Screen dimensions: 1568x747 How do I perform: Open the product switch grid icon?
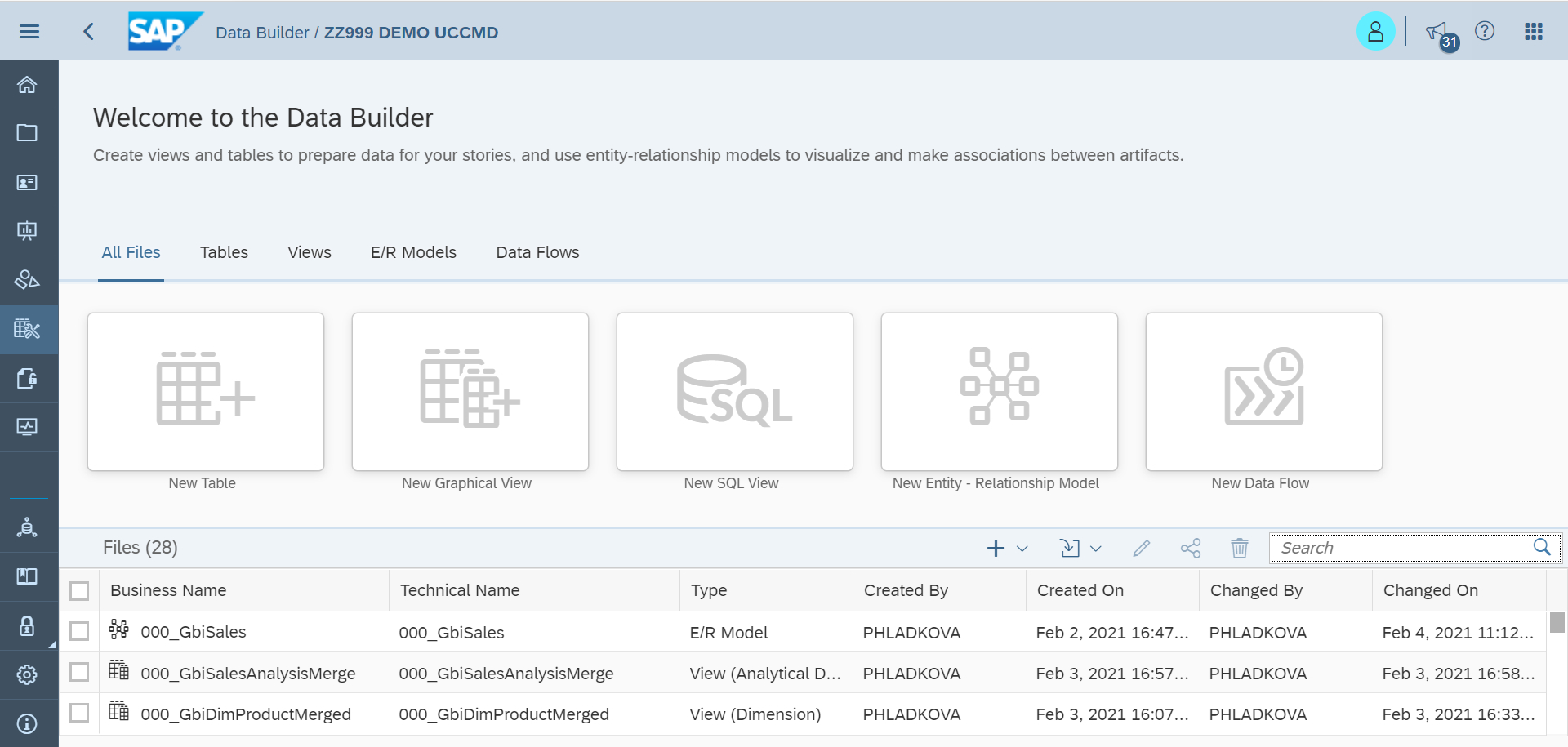click(1534, 31)
